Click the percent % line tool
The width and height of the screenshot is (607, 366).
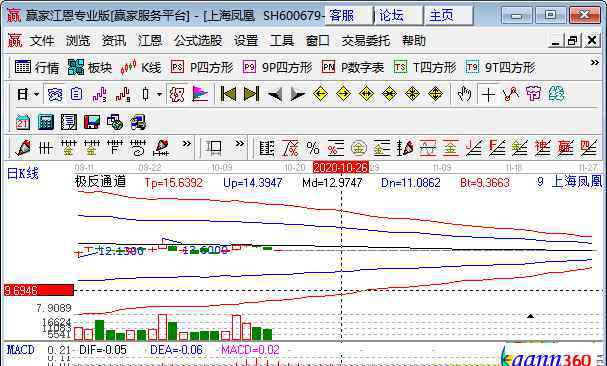312,148
